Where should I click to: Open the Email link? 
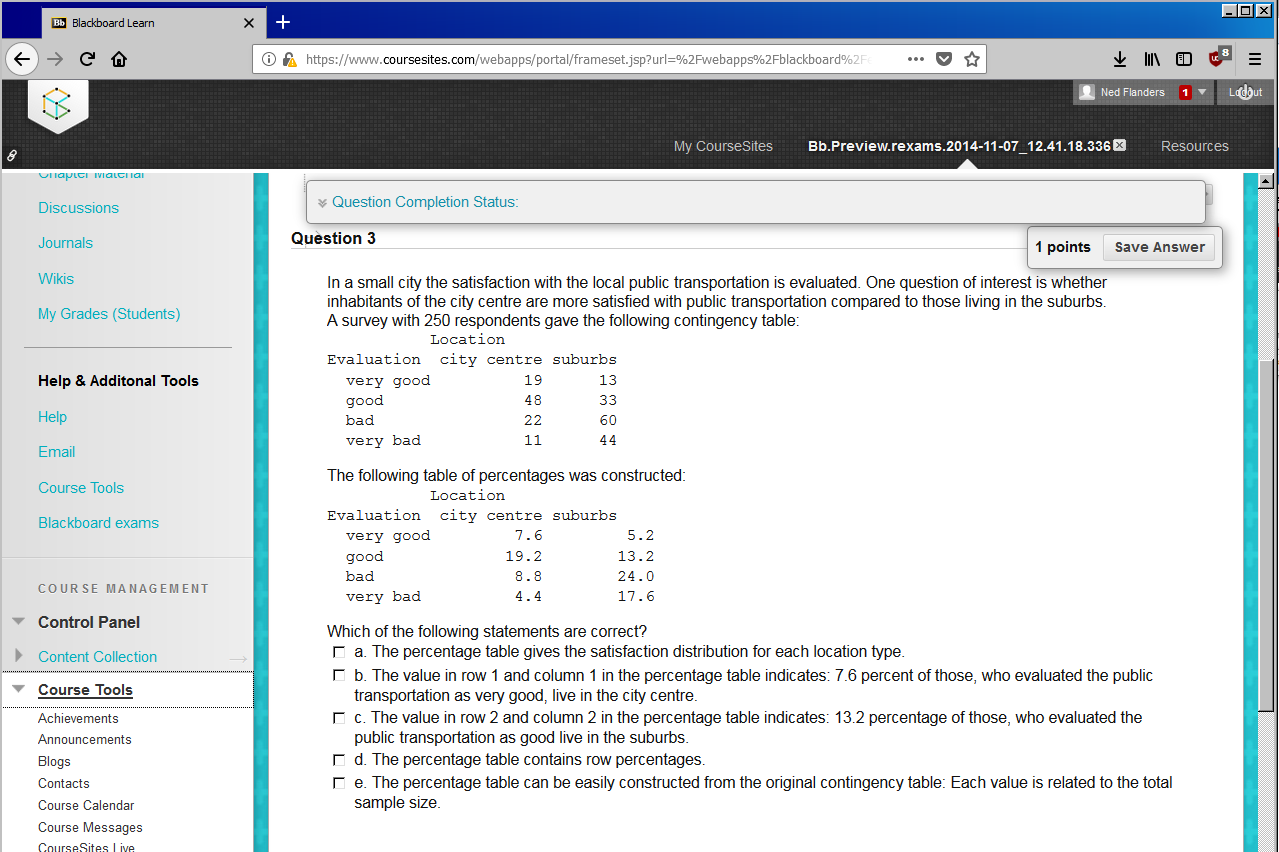pos(56,452)
